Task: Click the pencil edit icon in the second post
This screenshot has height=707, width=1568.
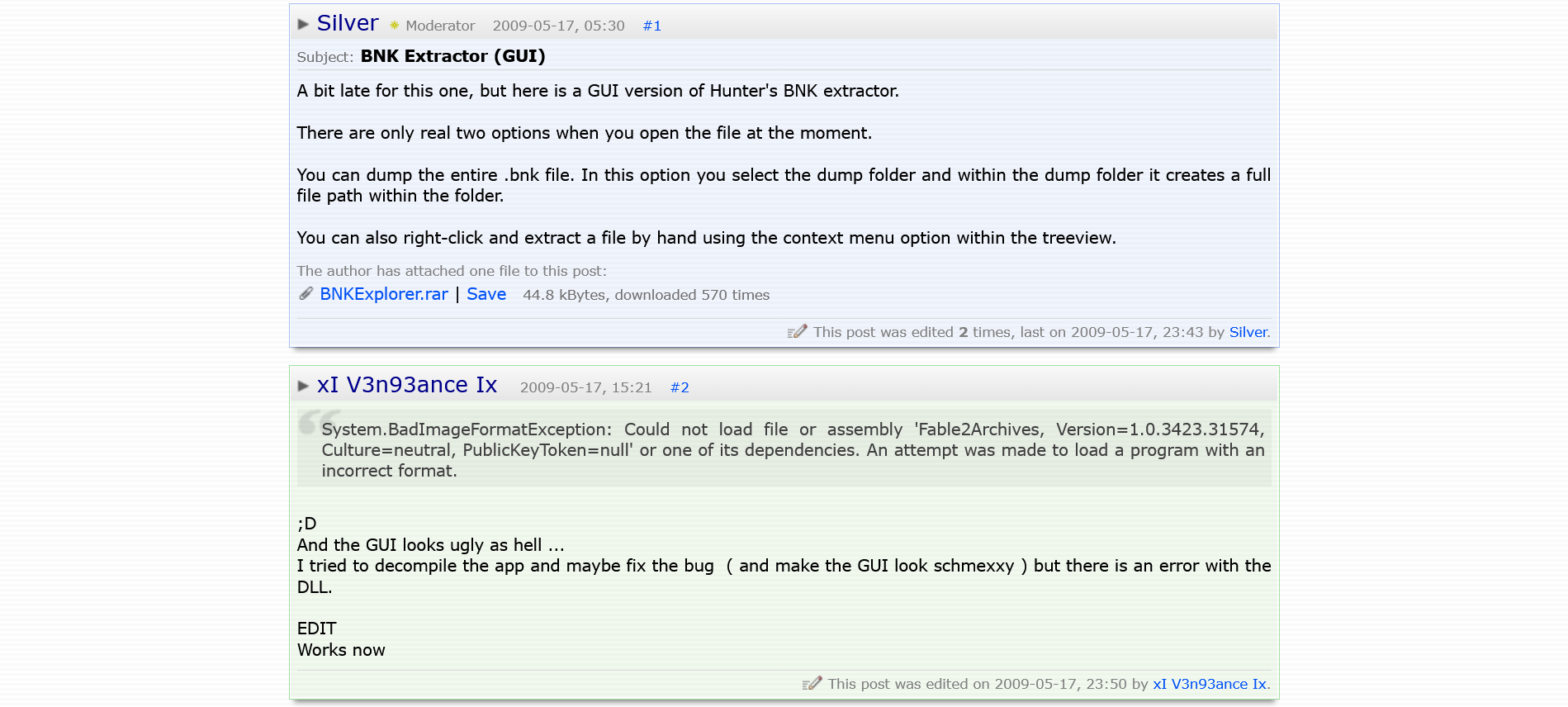Action: coord(812,684)
